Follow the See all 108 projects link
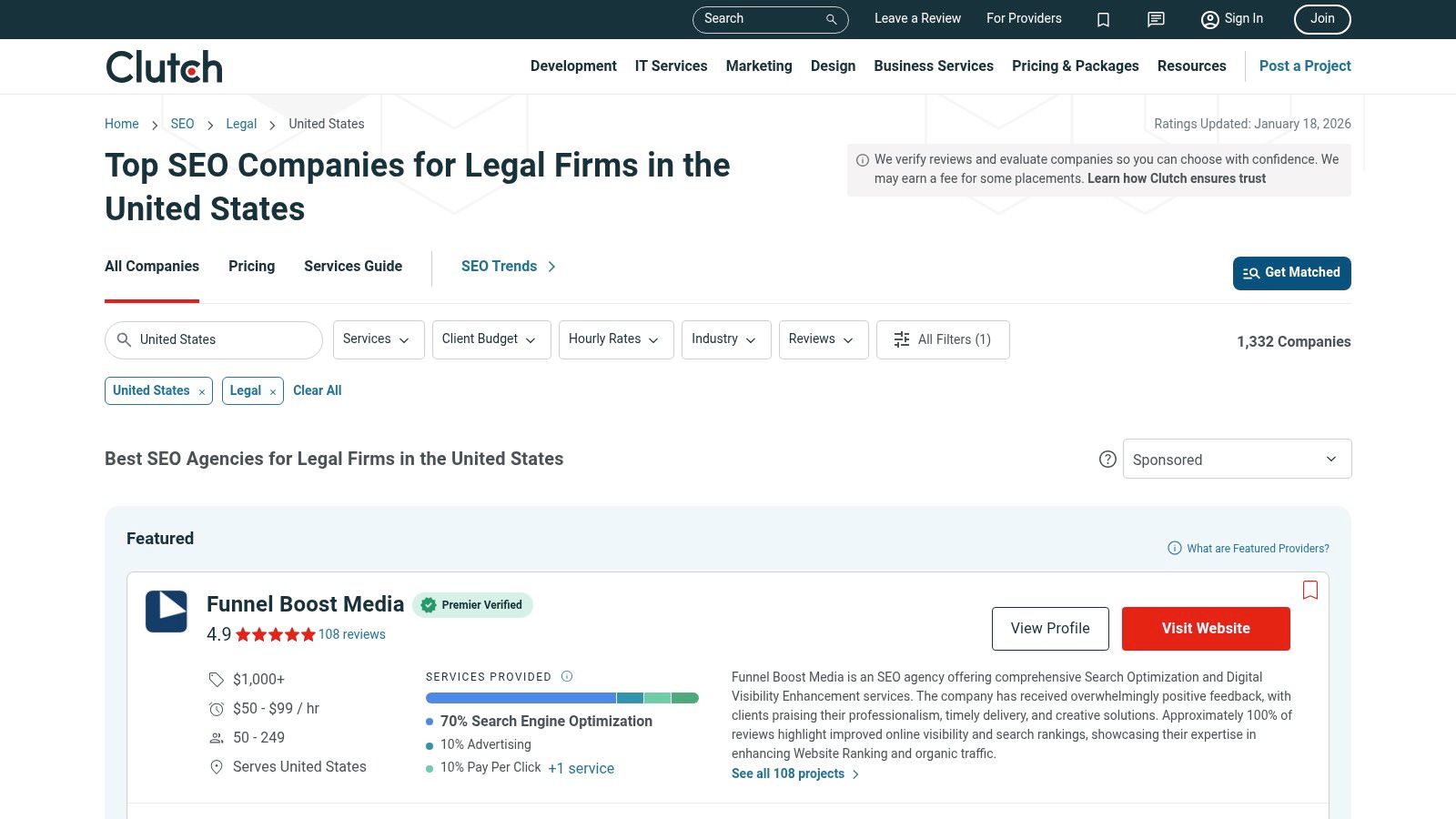 [787, 773]
